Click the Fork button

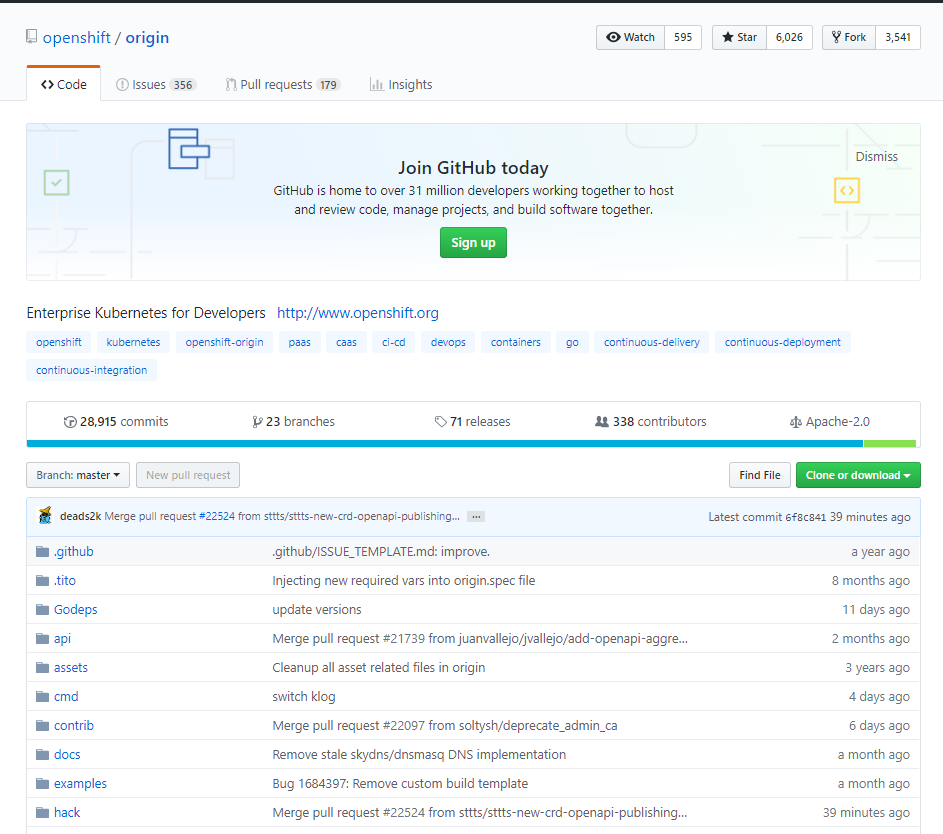click(849, 37)
